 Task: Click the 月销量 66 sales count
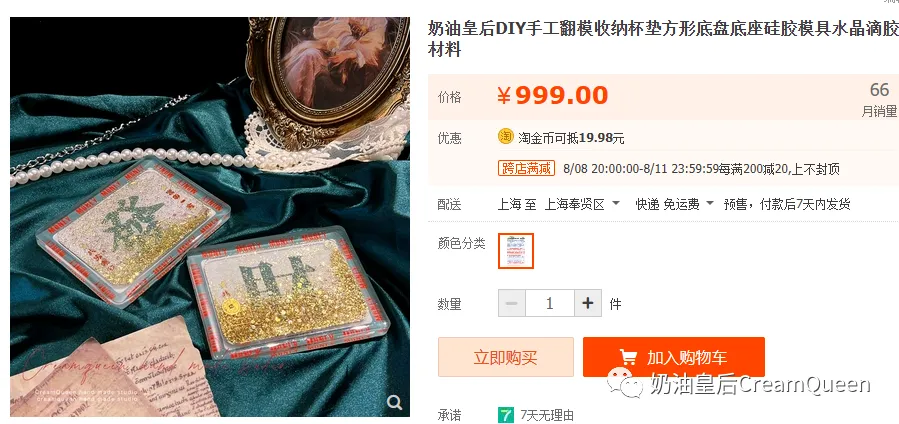[879, 100]
